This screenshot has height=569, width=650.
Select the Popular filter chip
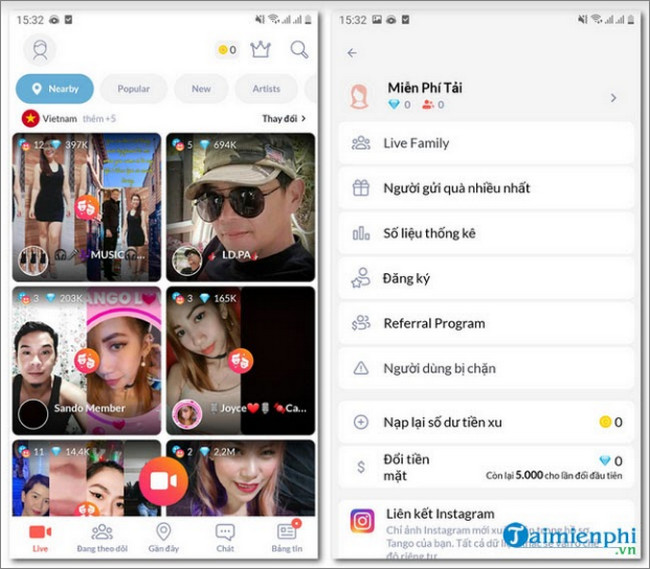[x=133, y=89]
